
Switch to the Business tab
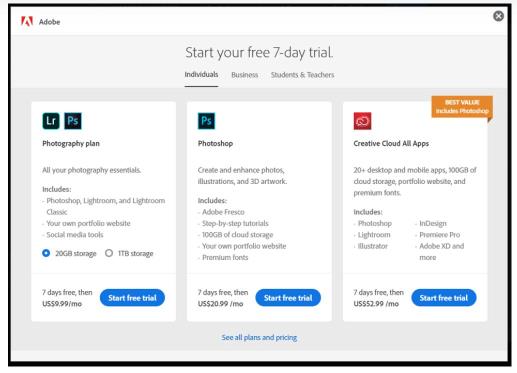click(245, 75)
